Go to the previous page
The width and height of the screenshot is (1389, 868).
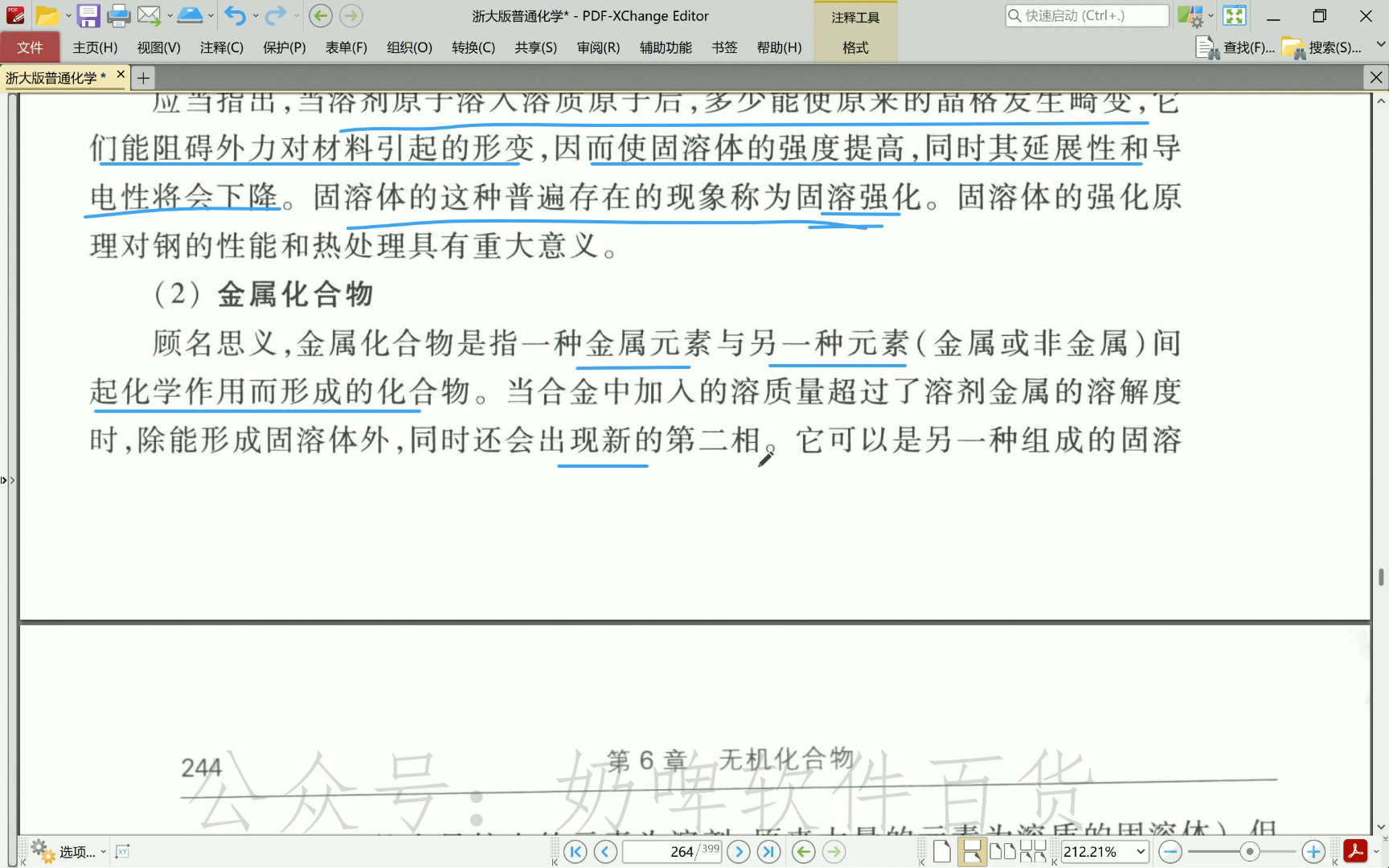pos(605,851)
